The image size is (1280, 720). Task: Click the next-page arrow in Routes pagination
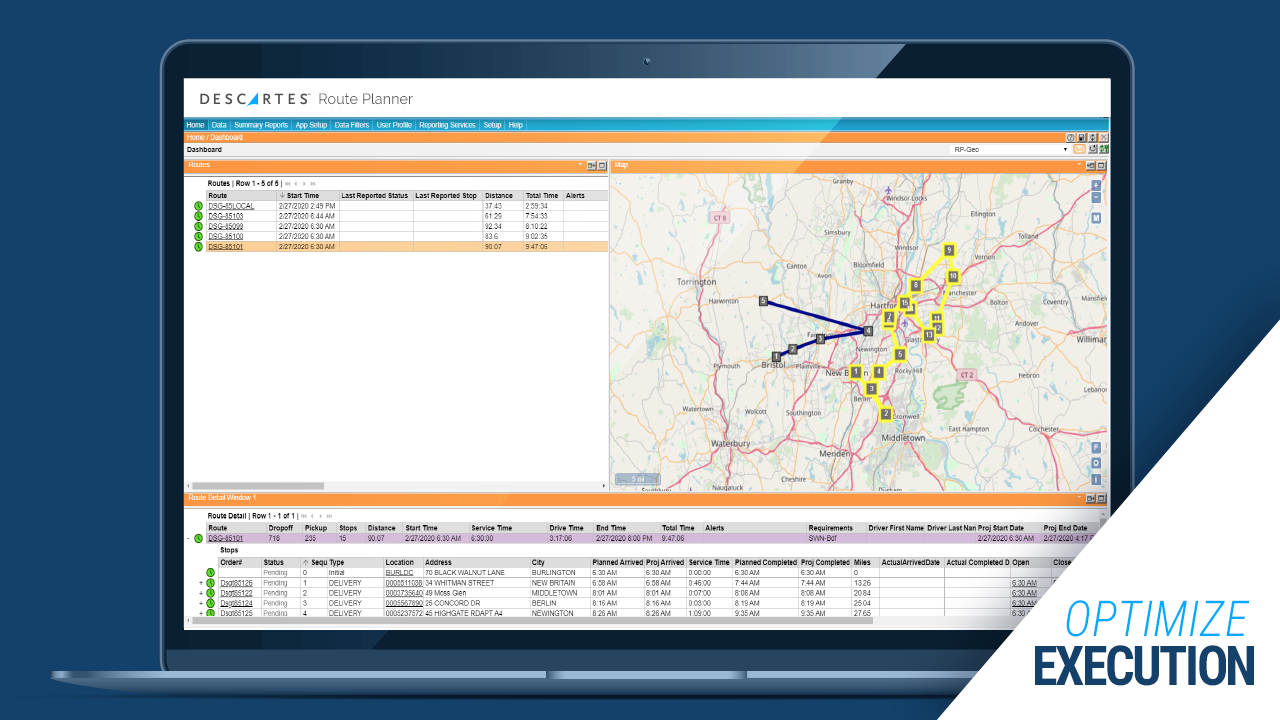click(306, 184)
